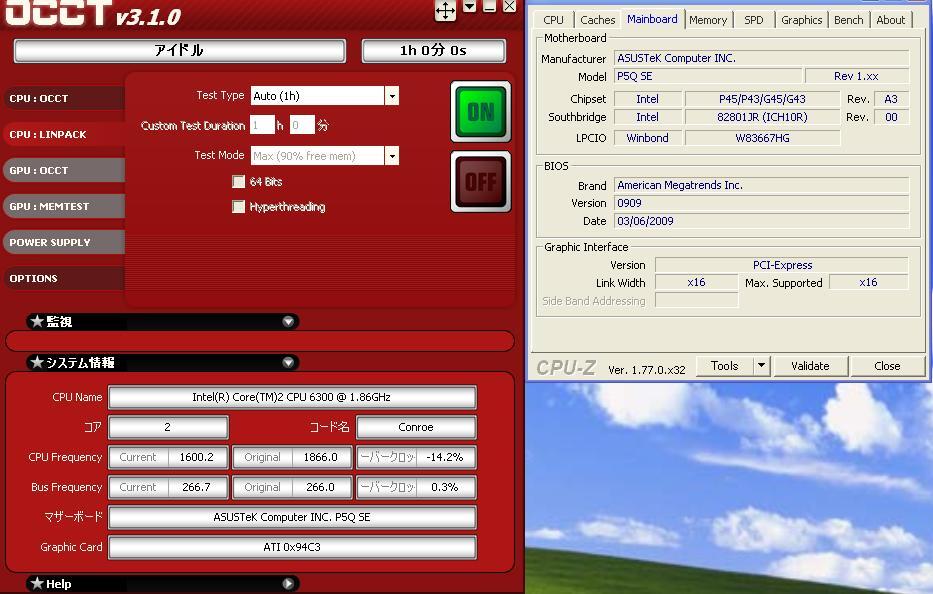Enable the 64 Bits checkbox
The width and height of the screenshot is (933, 594).
[x=238, y=182]
